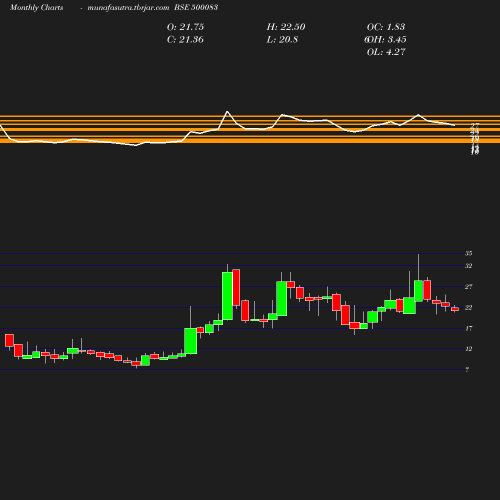Select the open value "O: 21.75"
The height and width of the screenshot is (500, 500).
pyautogui.click(x=185, y=27)
